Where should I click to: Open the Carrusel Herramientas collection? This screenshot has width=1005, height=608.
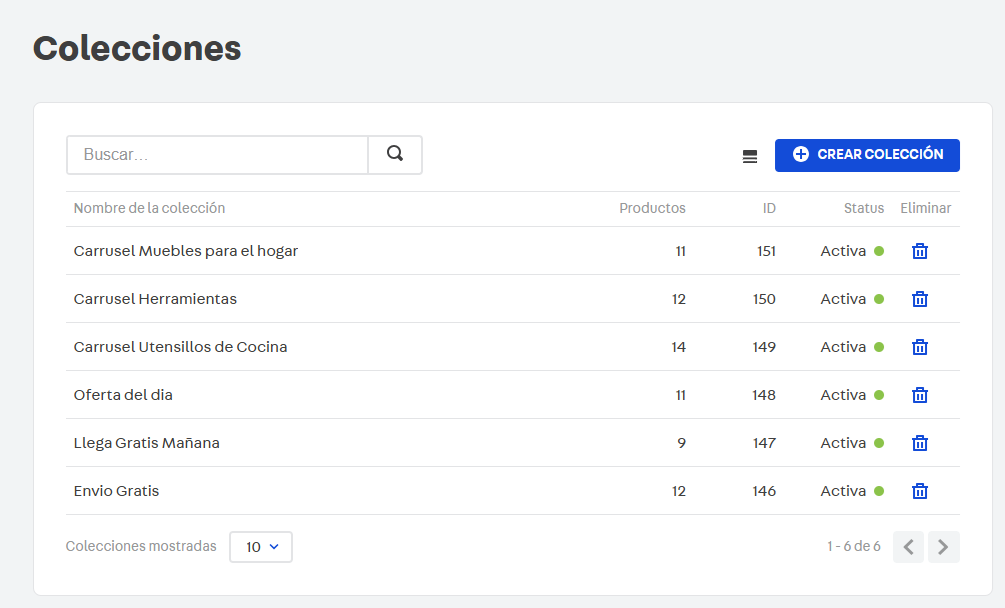click(155, 299)
